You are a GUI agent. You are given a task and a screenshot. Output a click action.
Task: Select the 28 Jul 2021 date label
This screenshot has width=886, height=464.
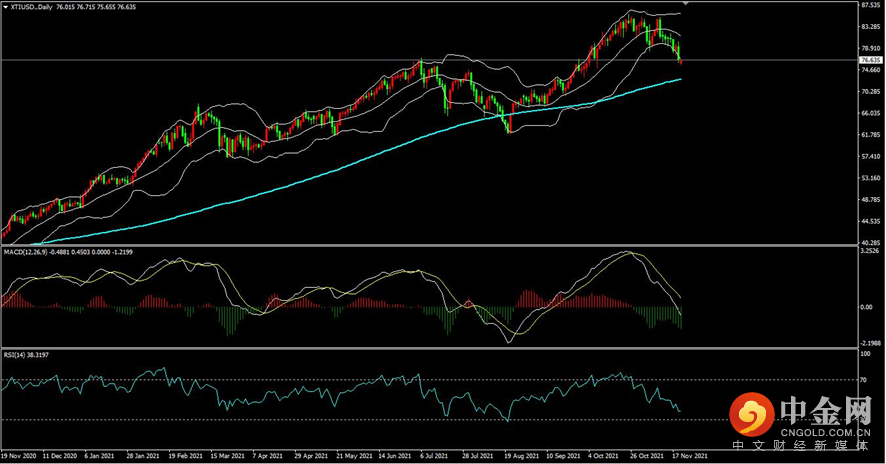tap(478, 456)
